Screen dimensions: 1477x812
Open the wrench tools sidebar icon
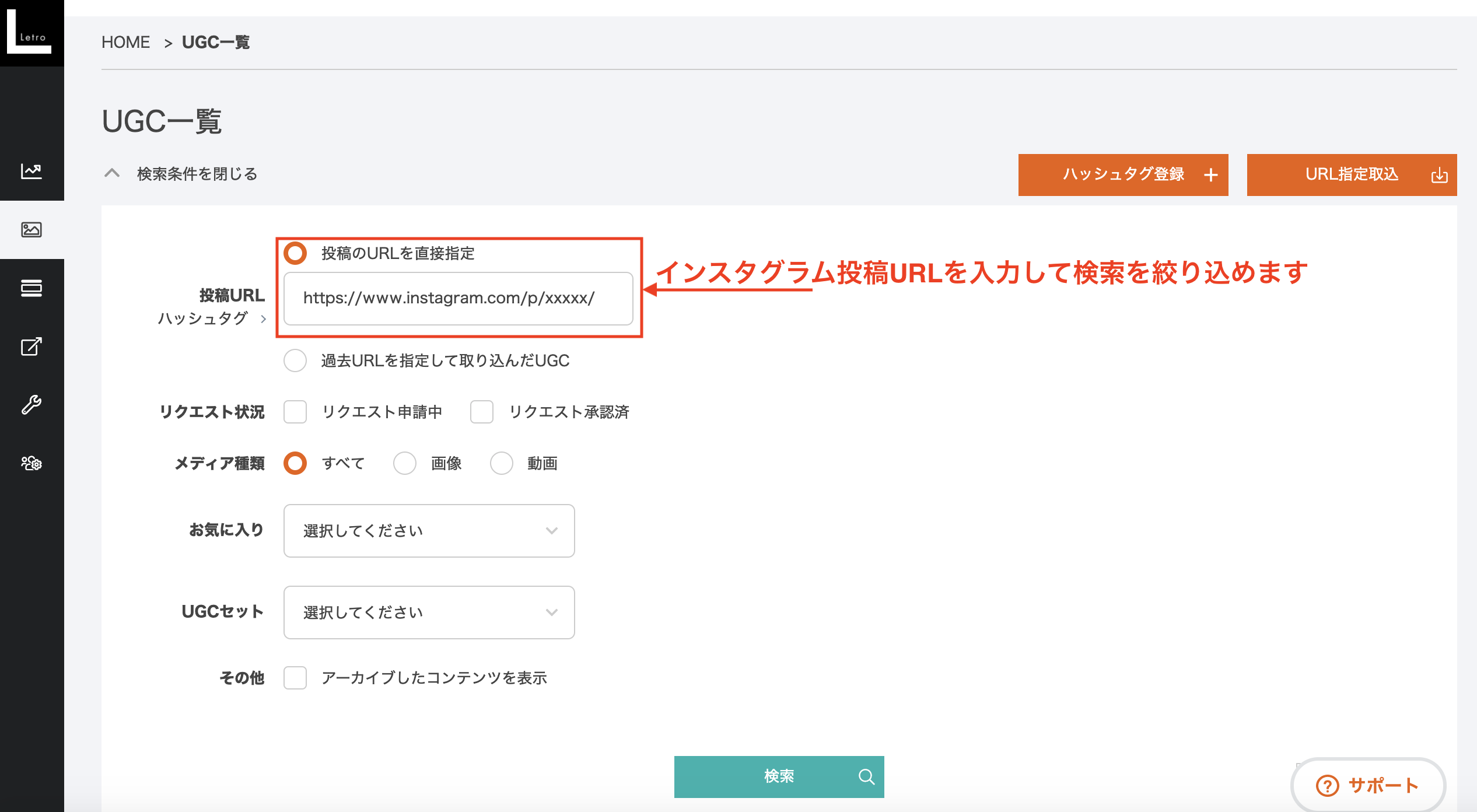pos(32,405)
